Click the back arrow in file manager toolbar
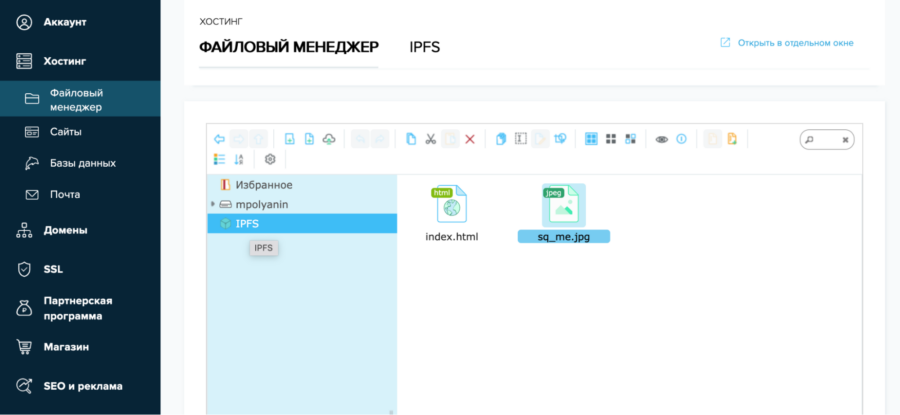Image resolution: width=900 pixels, height=415 pixels. tap(219, 139)
